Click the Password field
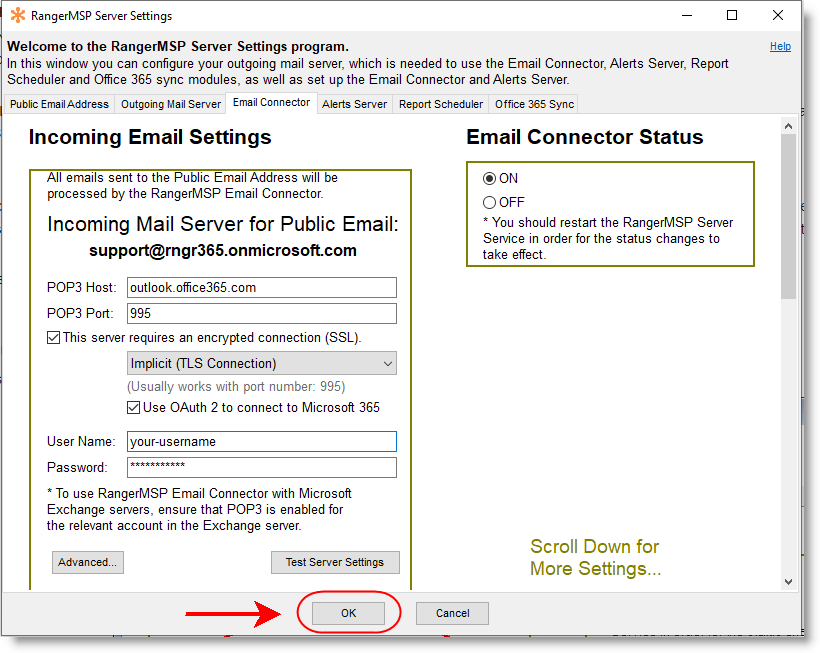Viewport: 820px width, 653px height. click(x=261, y=467)
